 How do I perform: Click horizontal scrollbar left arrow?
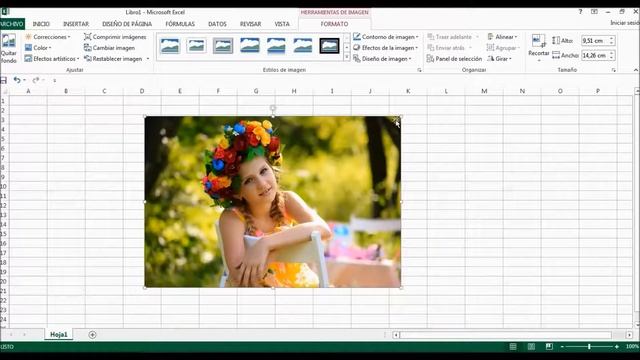point(396,335)
